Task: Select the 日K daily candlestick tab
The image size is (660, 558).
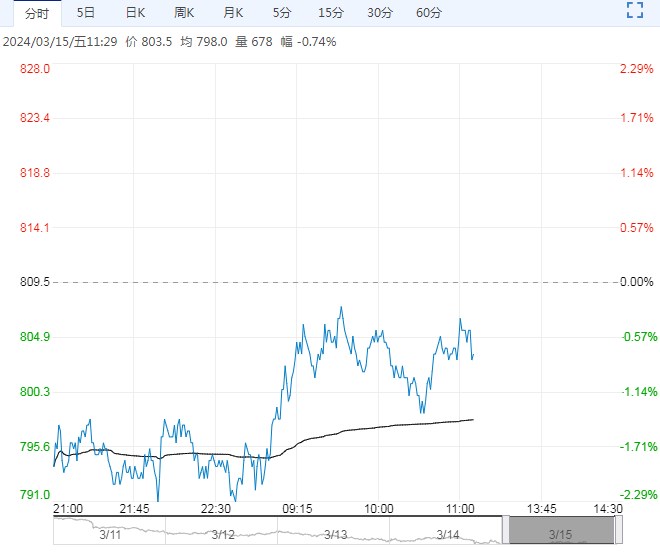Action: (x=135, y=13)
